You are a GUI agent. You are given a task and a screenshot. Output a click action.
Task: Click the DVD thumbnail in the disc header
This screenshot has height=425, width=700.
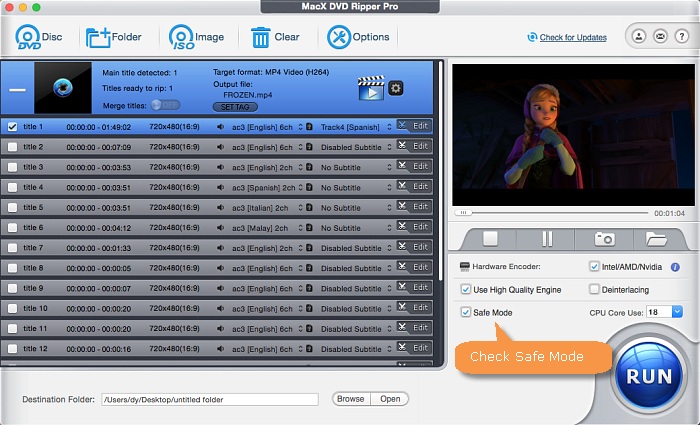click(63, 88)
